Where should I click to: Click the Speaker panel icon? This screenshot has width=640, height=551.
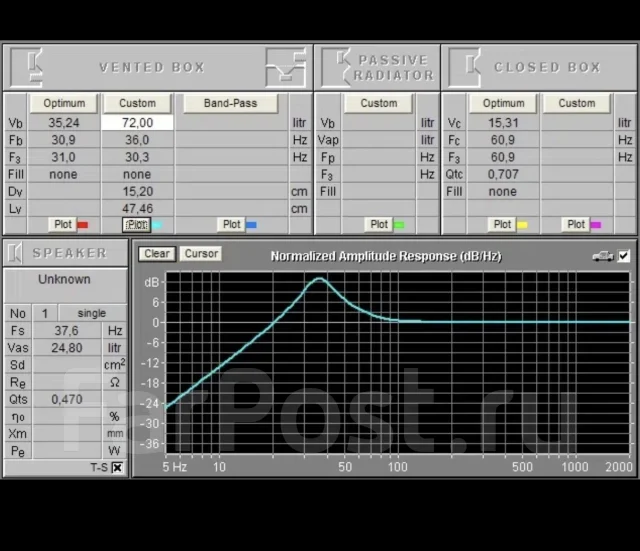tap(15, 253)
